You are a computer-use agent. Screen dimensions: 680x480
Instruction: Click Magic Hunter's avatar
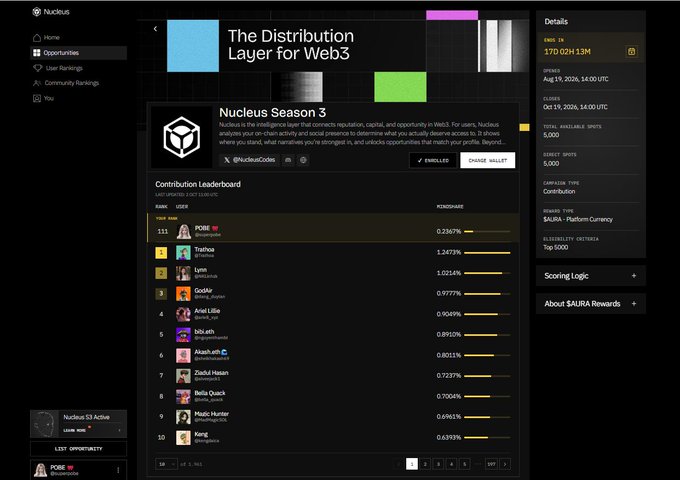click(183, 417)
